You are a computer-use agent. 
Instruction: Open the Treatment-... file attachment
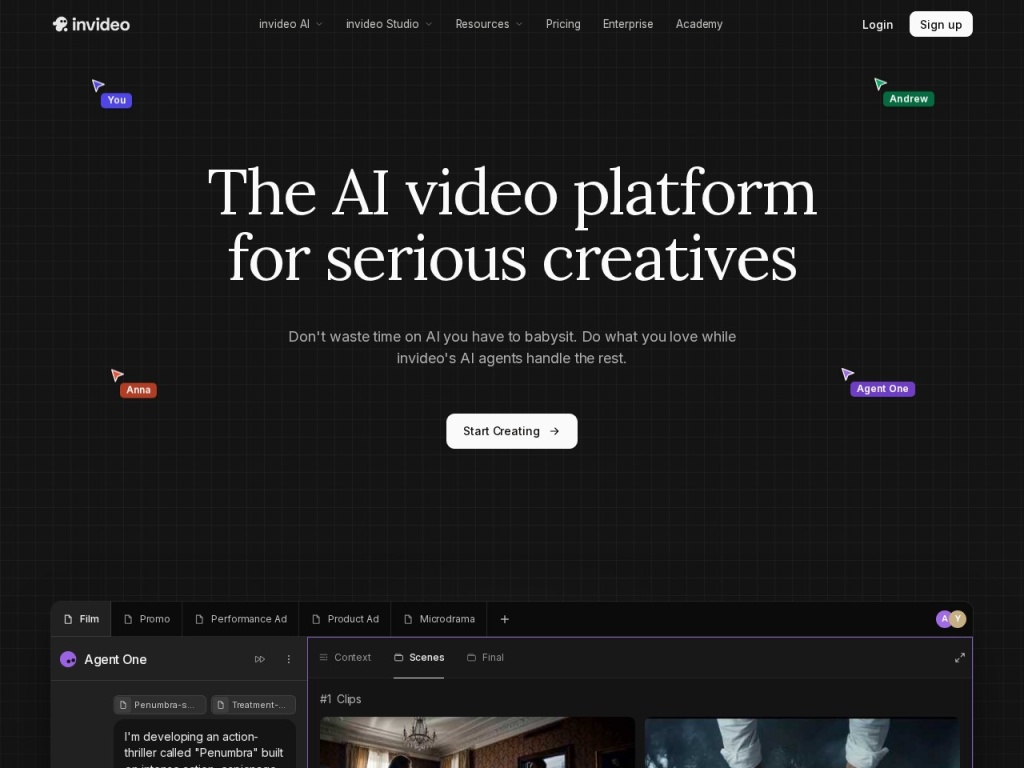[253, 705]
